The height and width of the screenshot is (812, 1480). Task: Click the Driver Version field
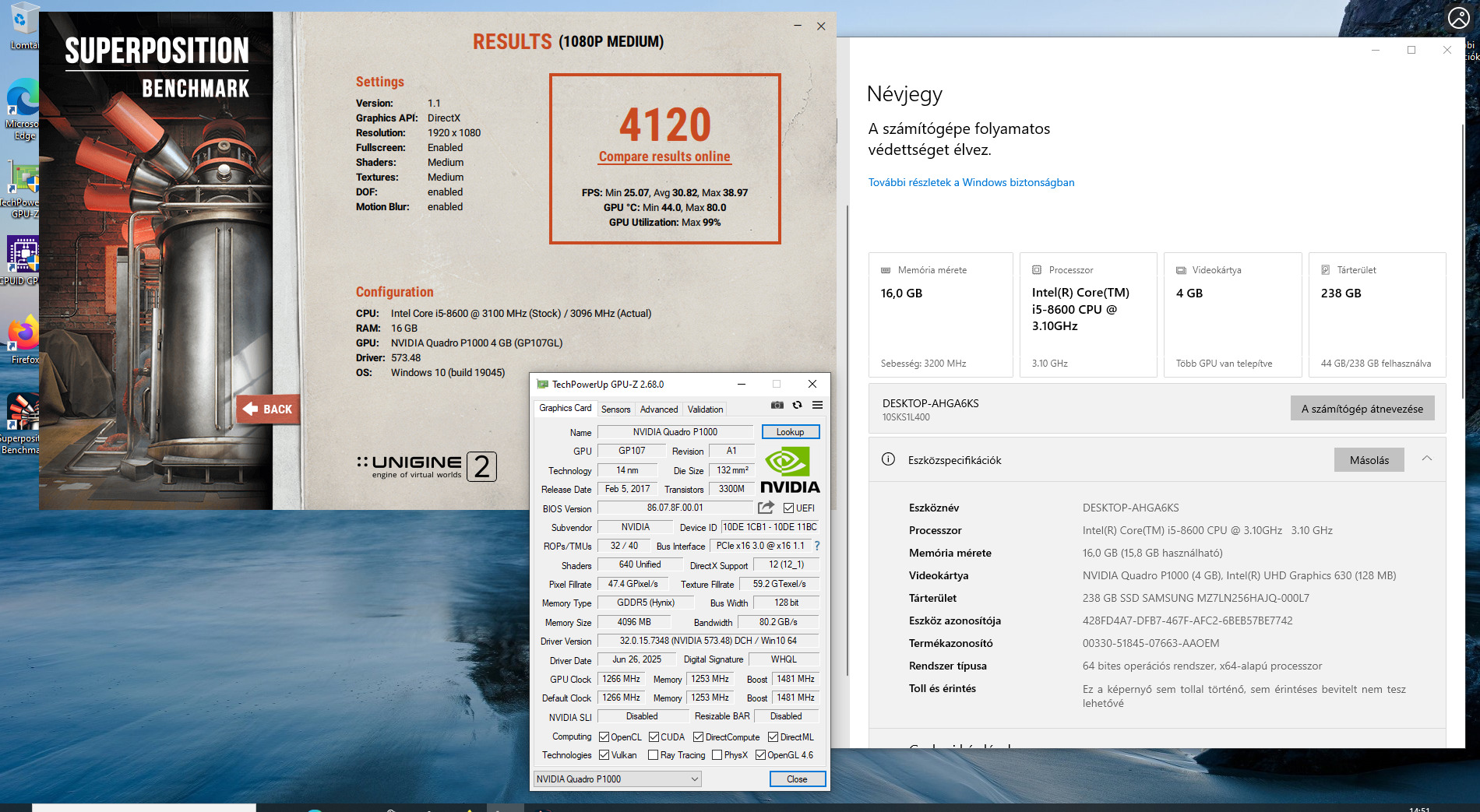click(x=708, y=641)
